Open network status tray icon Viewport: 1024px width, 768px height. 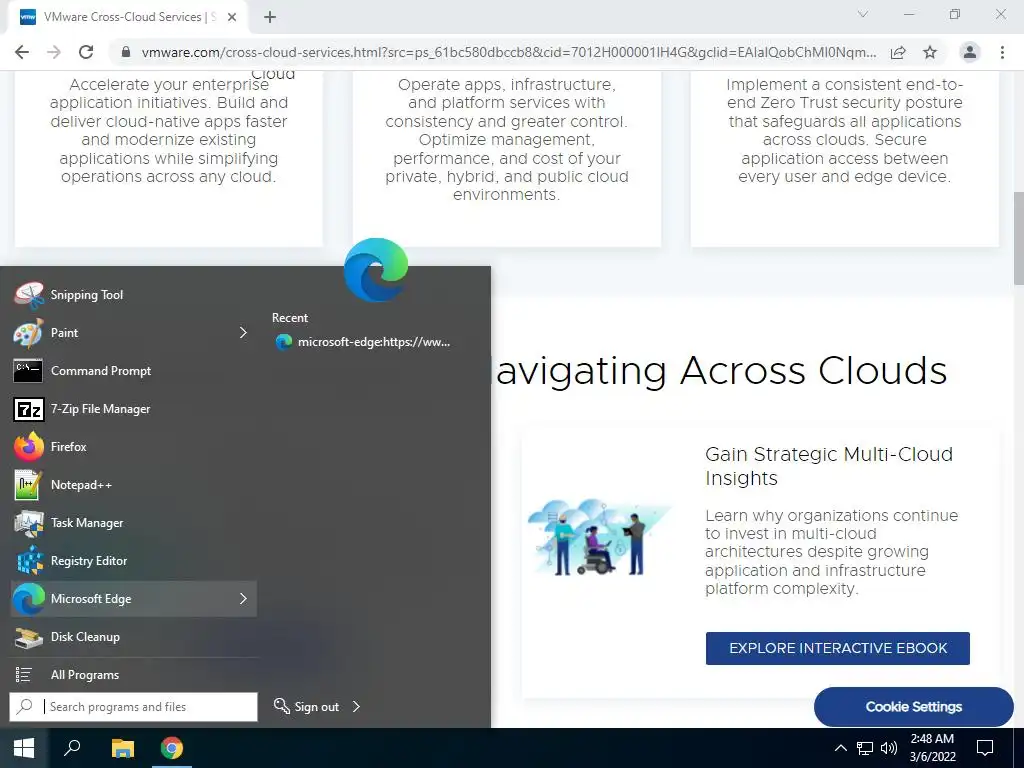(x=865, y=748)
